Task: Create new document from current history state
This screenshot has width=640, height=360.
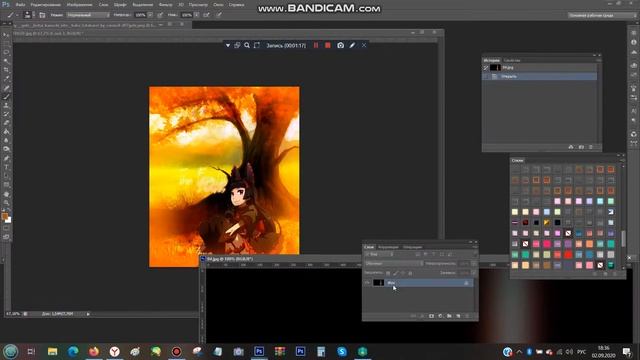Action: pyautogui.click(x=571, y=147)
